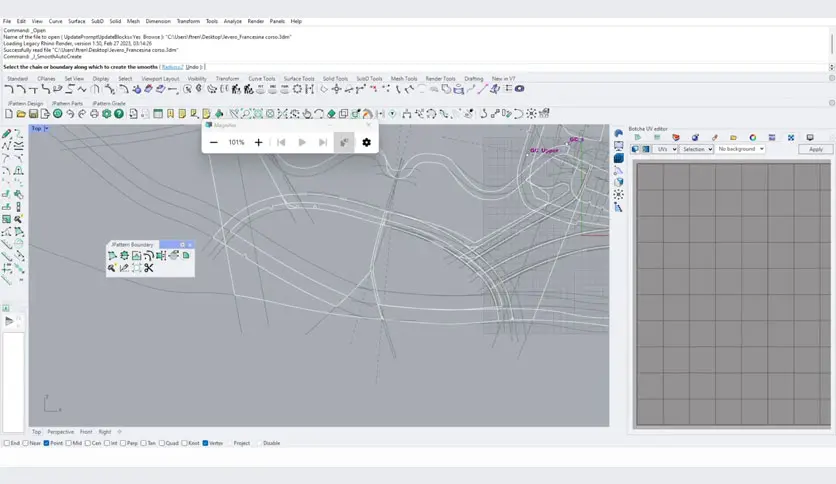Click the monitor icon in UV editor toolbar

(x=810, y=138)
